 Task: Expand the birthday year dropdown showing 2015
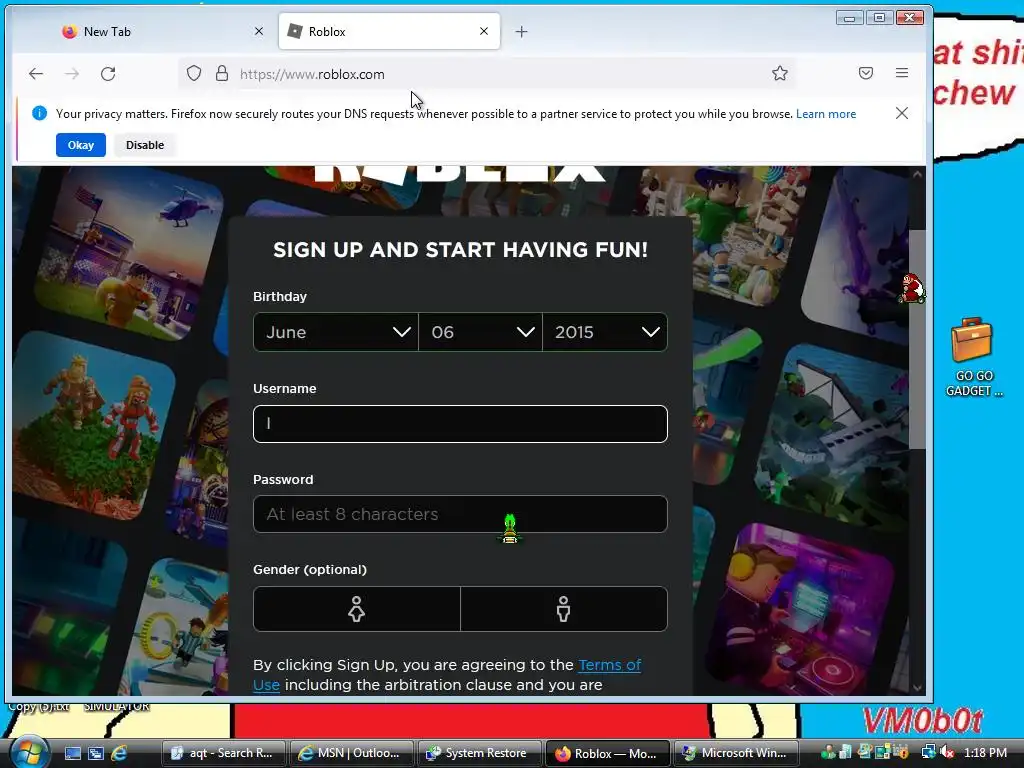point(605,332)
